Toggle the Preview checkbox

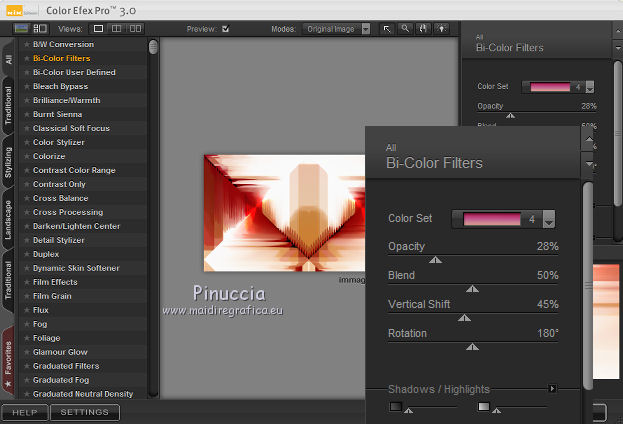click(x=226, y=29)
